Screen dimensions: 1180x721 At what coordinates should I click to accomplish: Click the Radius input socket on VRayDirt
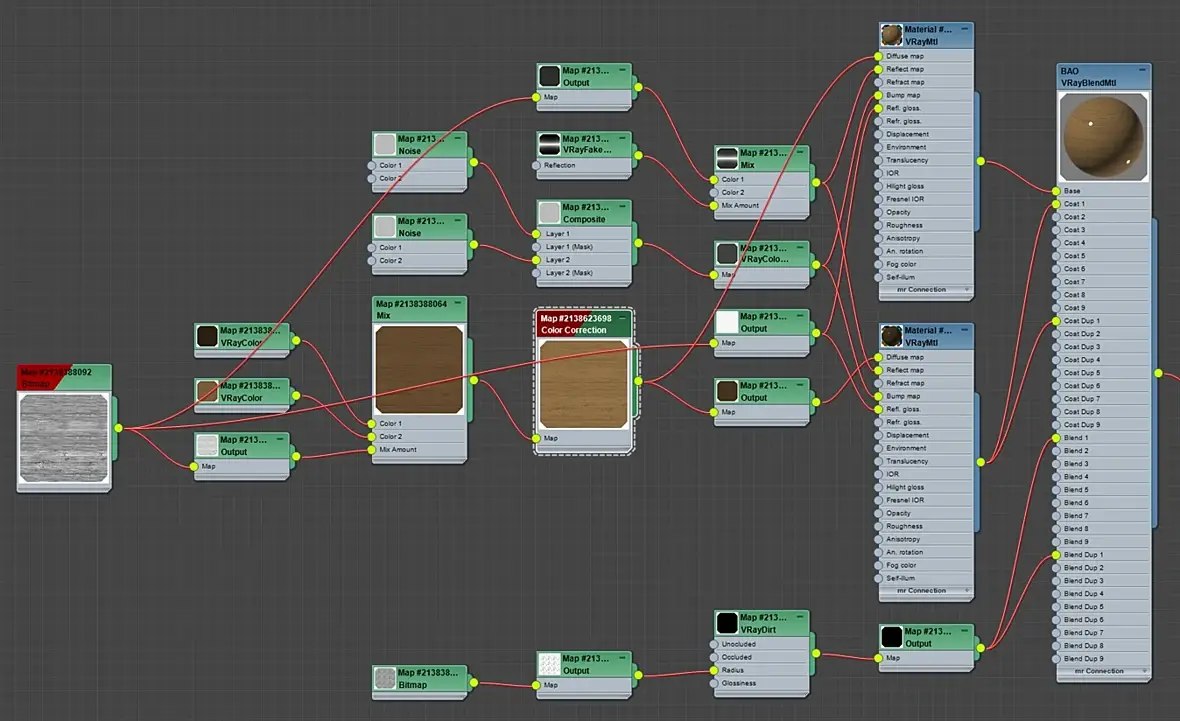pos(714,670)
